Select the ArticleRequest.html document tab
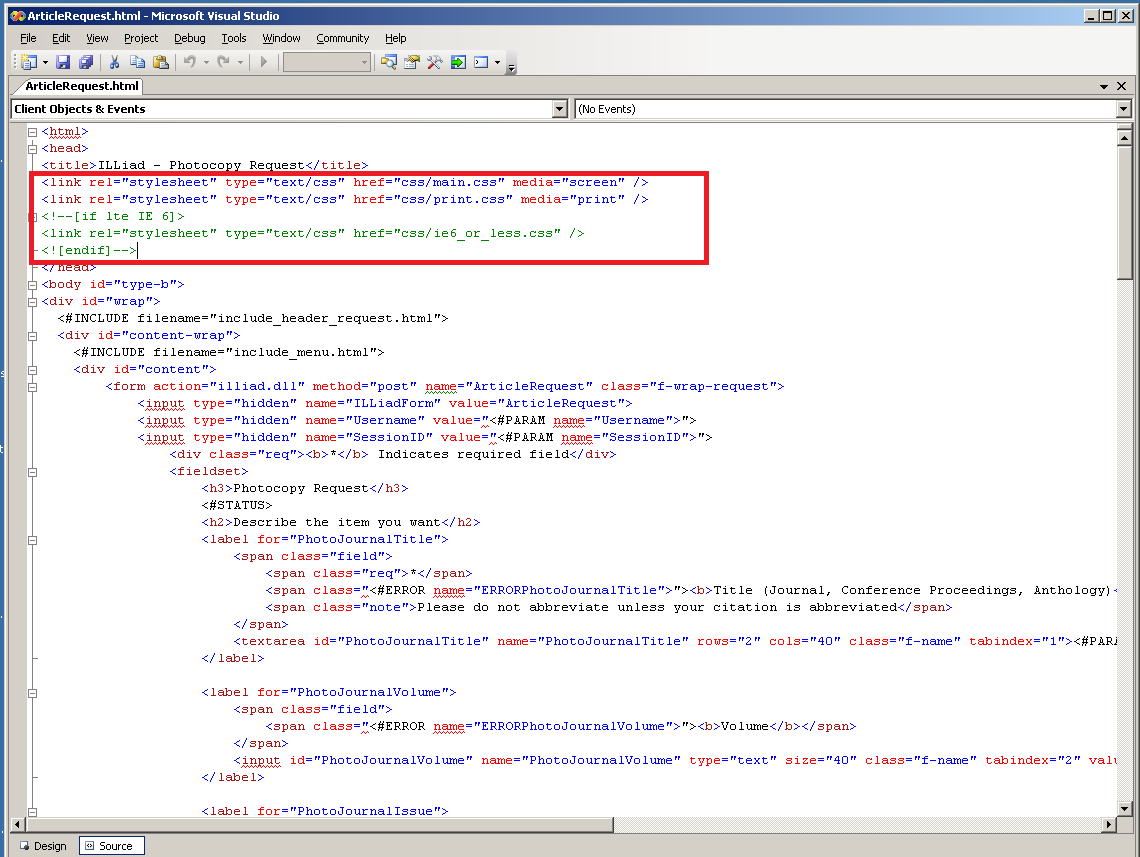The image size is (1140, 857). [x=82, y=86]
